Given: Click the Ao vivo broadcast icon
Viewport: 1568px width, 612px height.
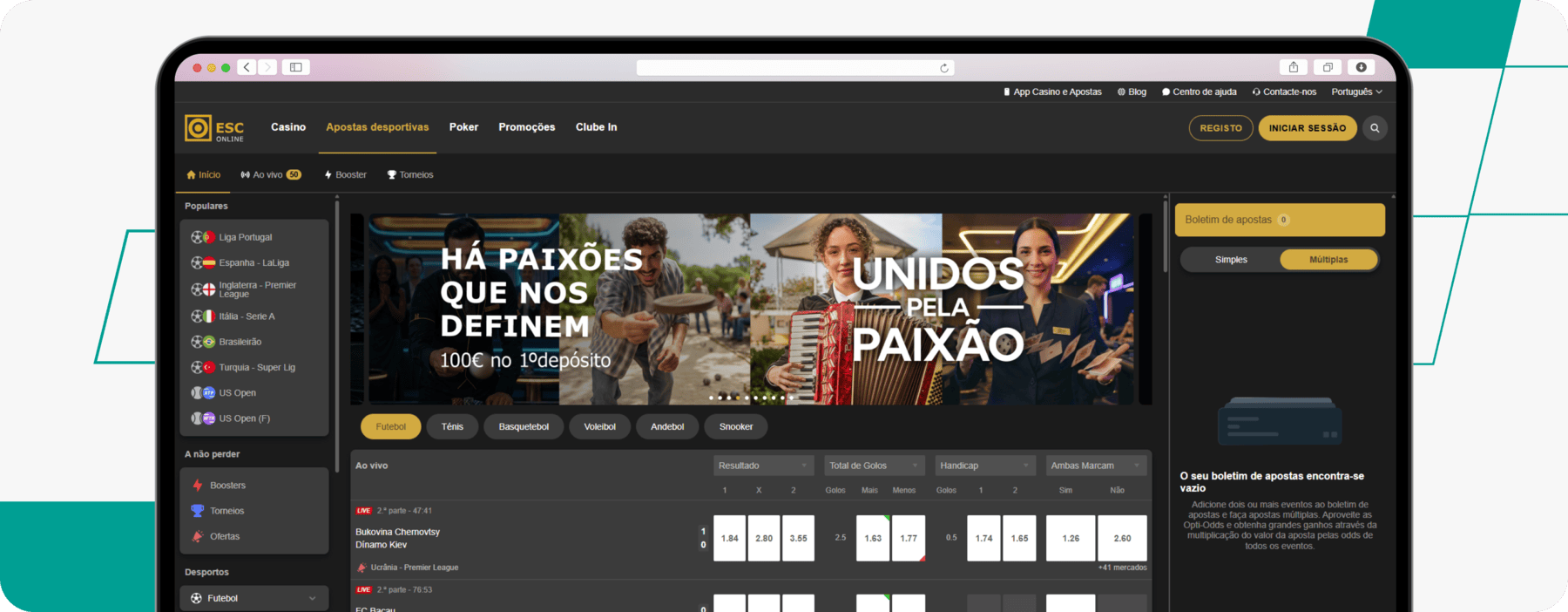Looking at the screenshot, I should point(246,174).
